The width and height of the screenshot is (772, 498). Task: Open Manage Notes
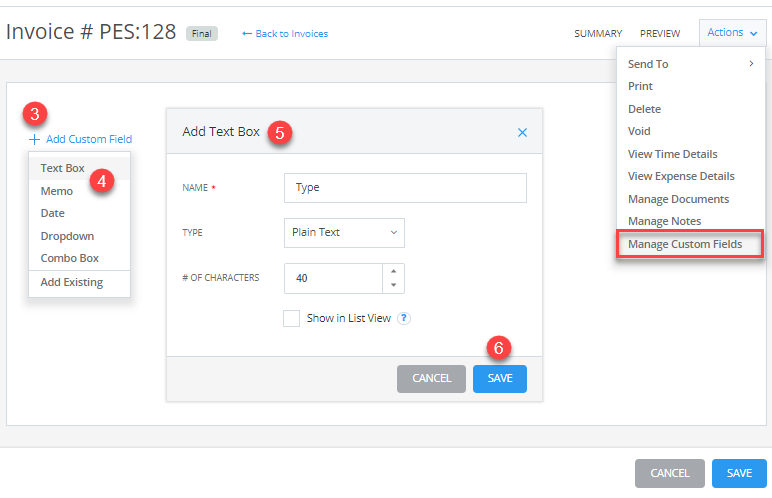pos(691,221)
